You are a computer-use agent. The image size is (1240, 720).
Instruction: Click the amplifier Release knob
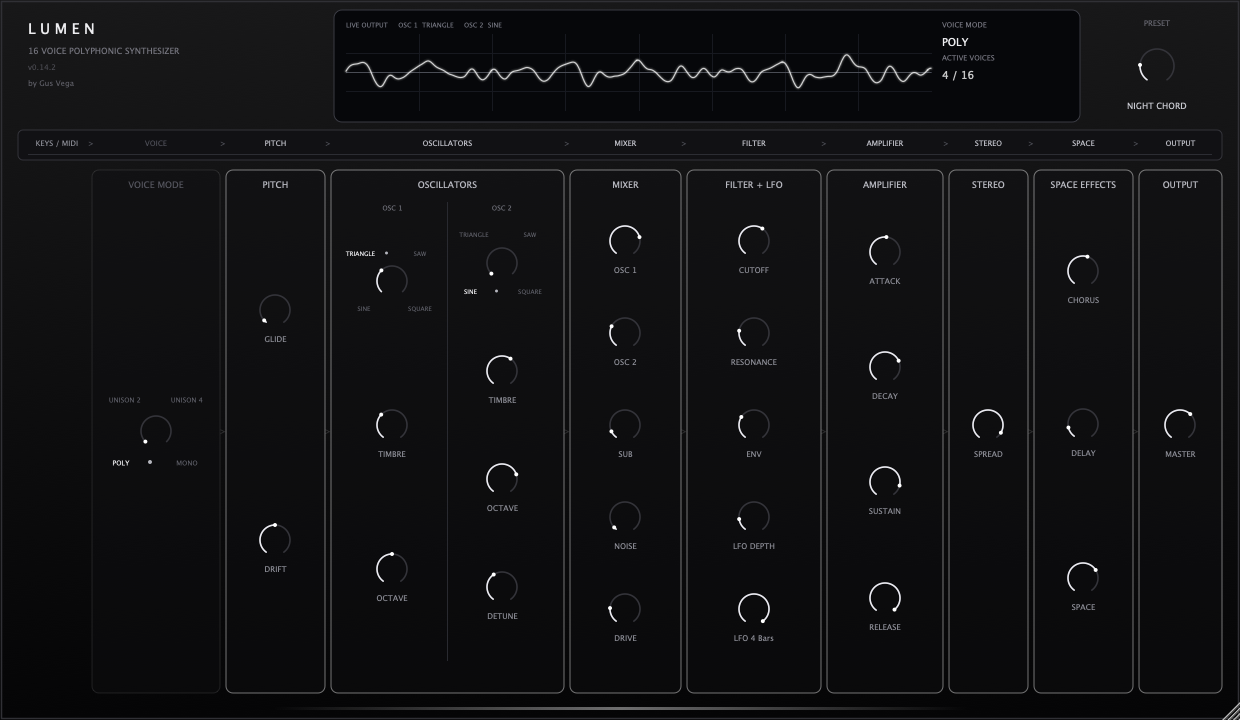point(885,598)
